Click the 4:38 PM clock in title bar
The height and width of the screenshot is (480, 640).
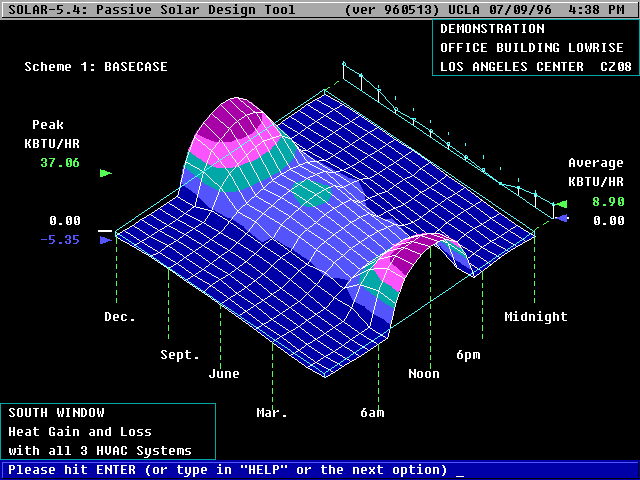[596, 9]
